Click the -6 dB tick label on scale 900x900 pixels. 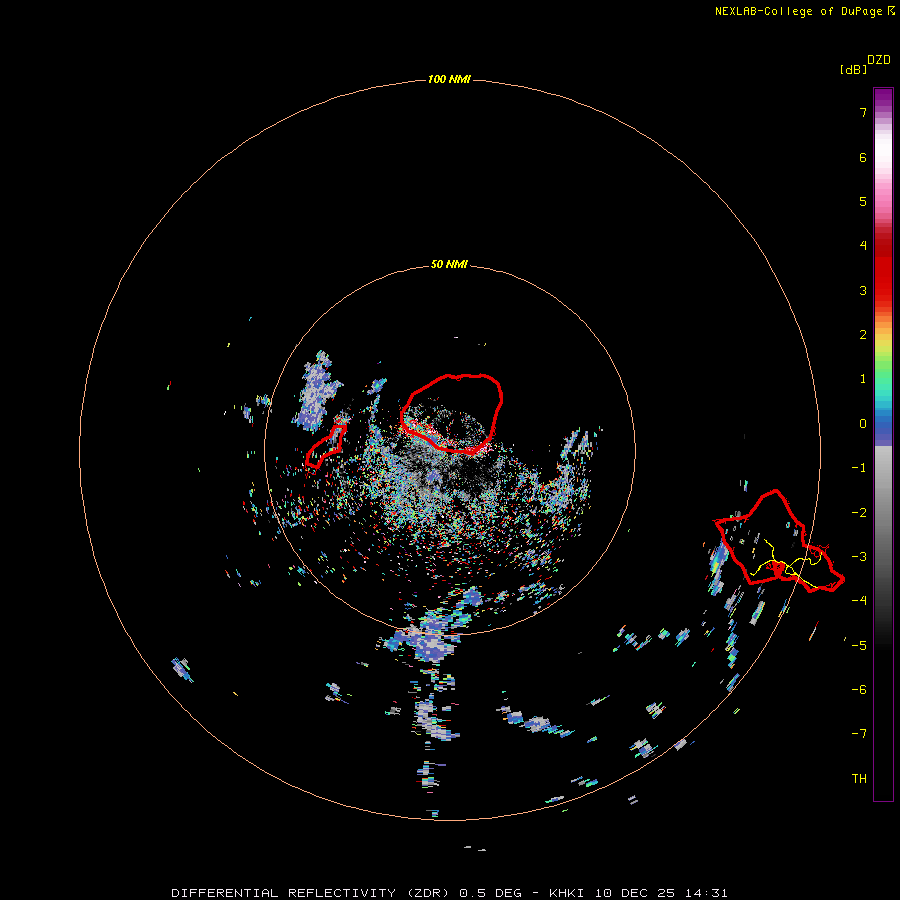[x=859, y=690]
